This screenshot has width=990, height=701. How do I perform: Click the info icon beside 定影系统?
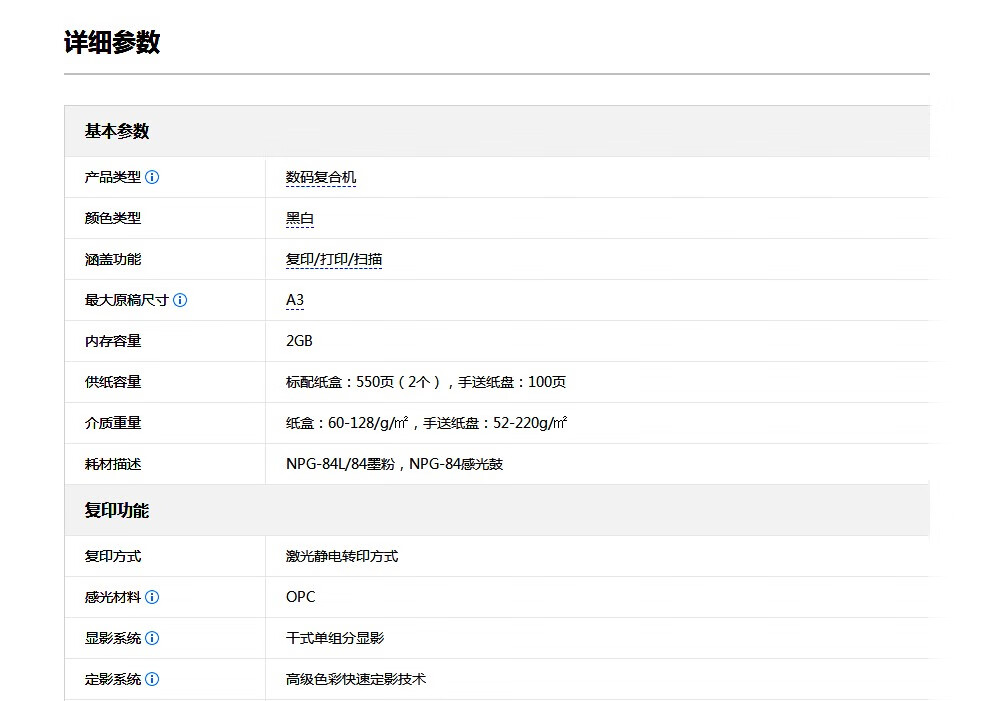coord(152,679)
